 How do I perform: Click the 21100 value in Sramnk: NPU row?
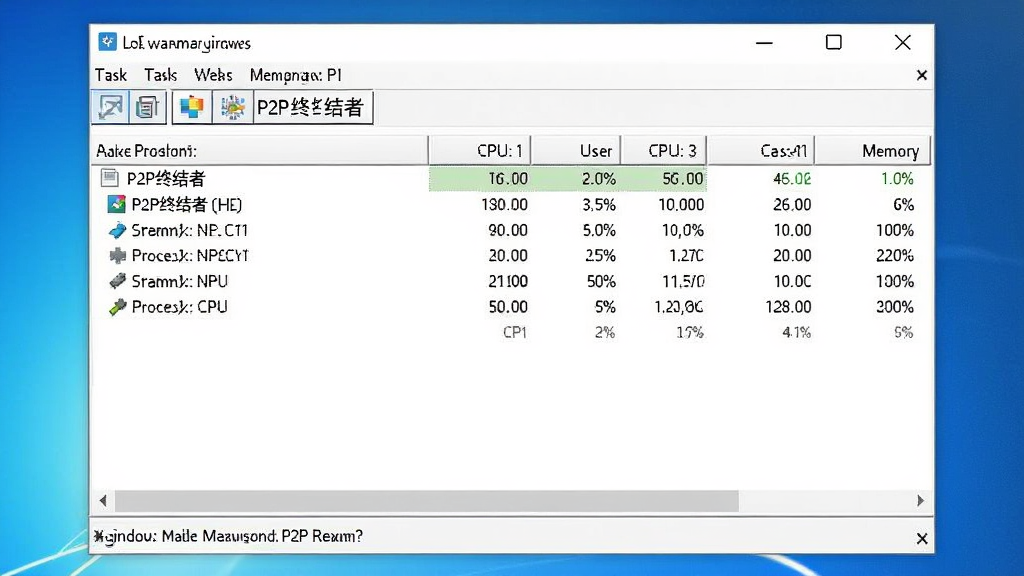coord(507,281)
